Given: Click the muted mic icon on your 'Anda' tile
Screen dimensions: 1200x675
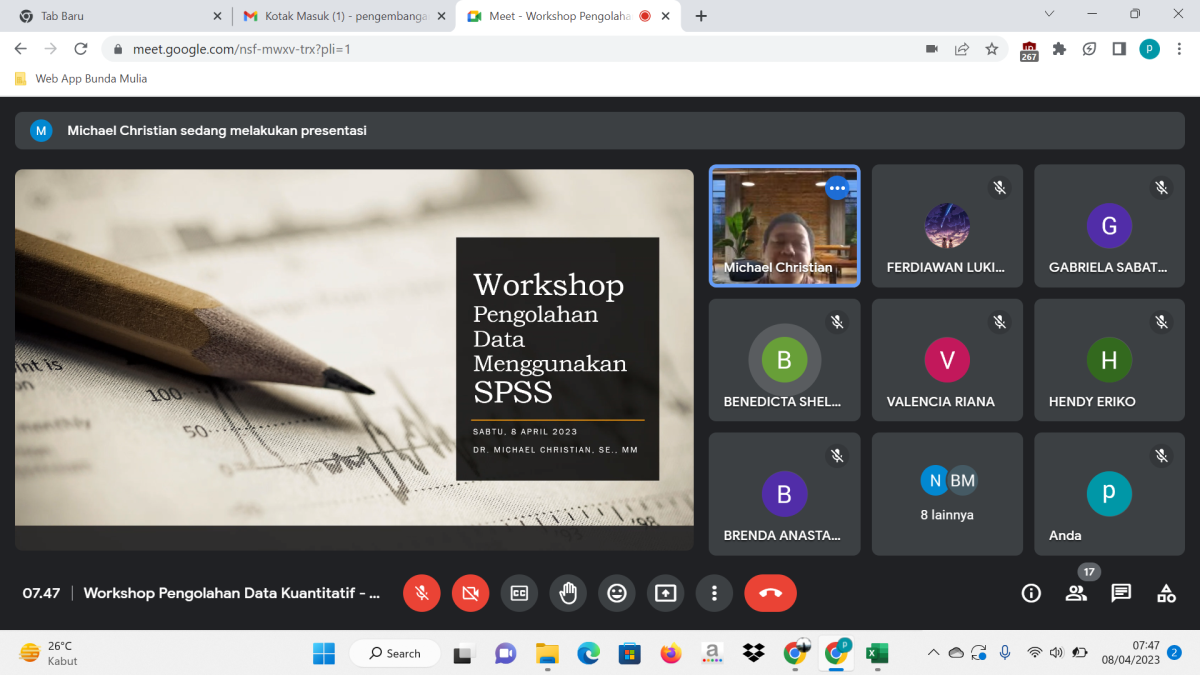Looking at the screenshot, I should pos(1161,456).
